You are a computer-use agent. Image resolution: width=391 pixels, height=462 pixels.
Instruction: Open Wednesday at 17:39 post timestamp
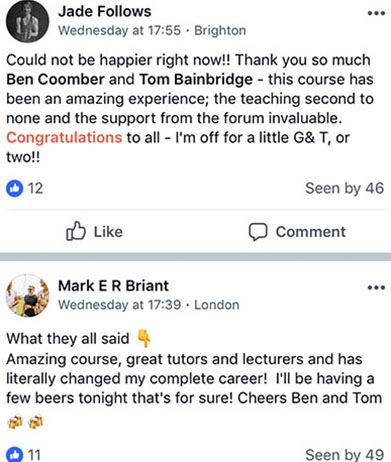coord(119,305)
